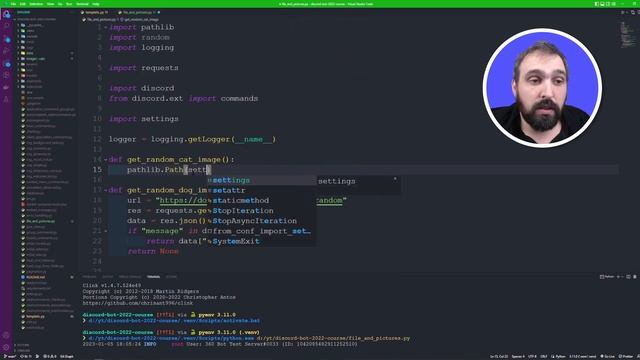The width and height of the screenshot is (640, 360).
Task: Click the Run Python File icon
Action: click(x=623, y=13)
